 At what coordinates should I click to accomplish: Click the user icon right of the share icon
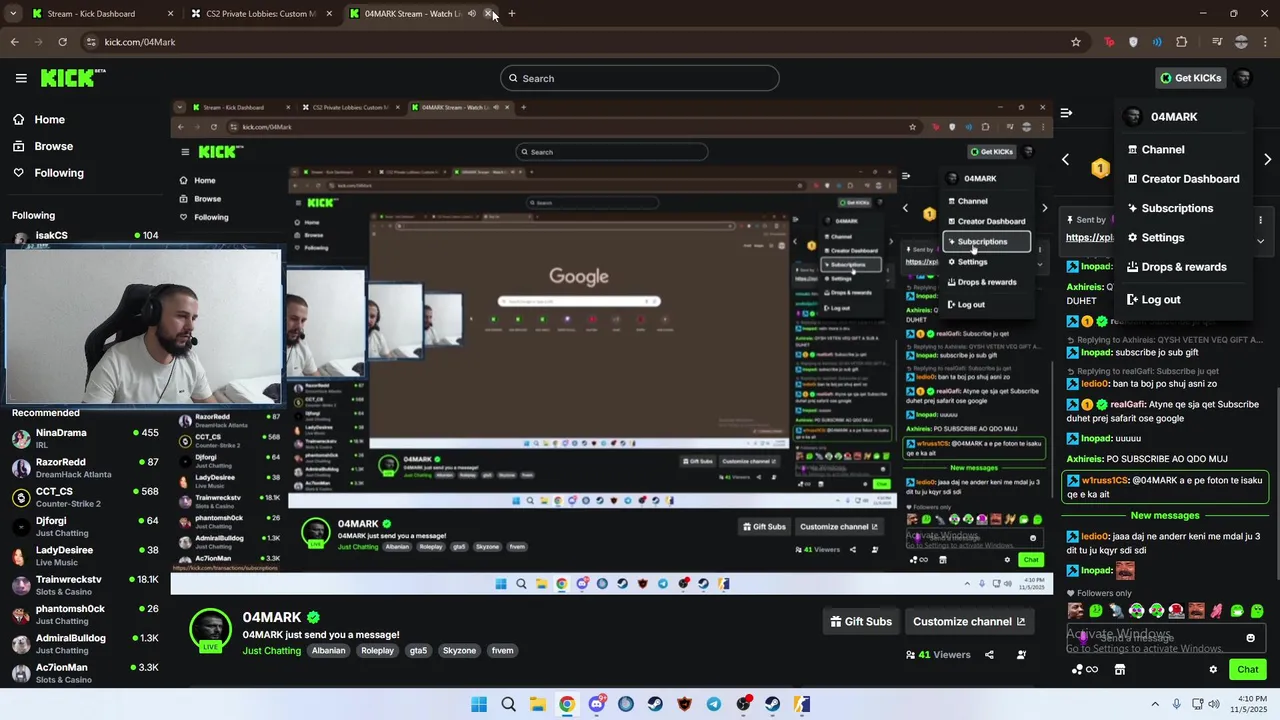coord(1021,655)
